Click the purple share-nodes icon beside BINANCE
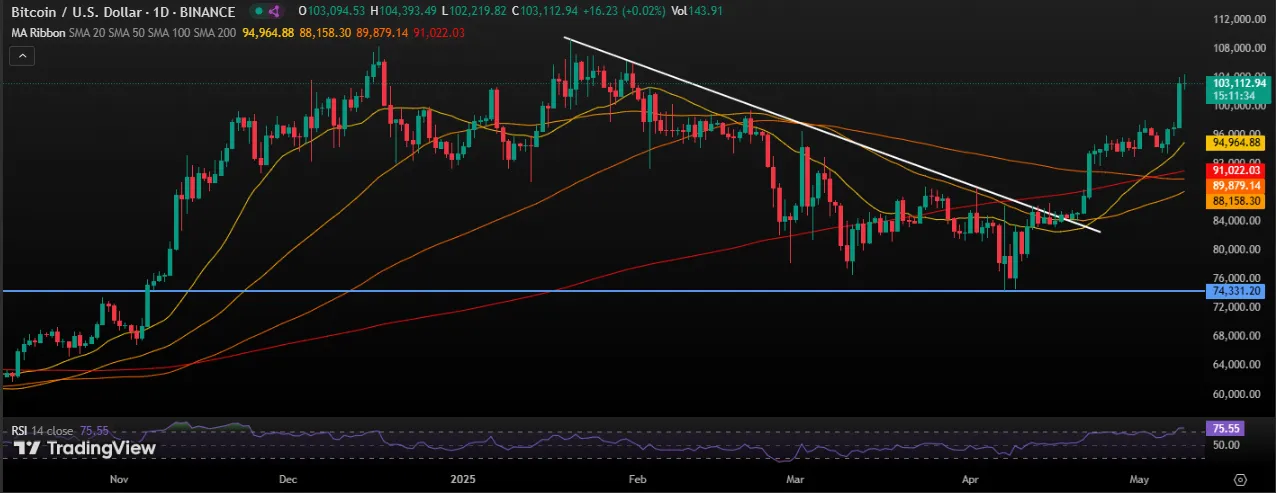Image resolution: width=1276 pixels, height=493 pixels. point(275,12)
